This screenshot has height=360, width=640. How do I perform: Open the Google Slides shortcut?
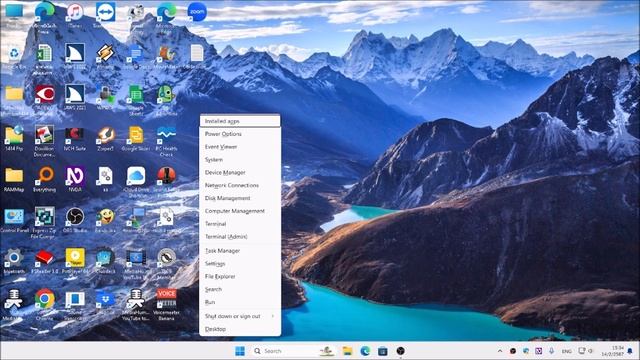[136, 139]
